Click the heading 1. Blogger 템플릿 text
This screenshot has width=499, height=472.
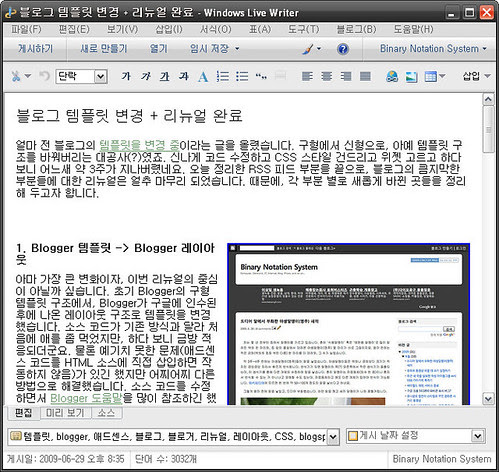click(x=115, y=254)
